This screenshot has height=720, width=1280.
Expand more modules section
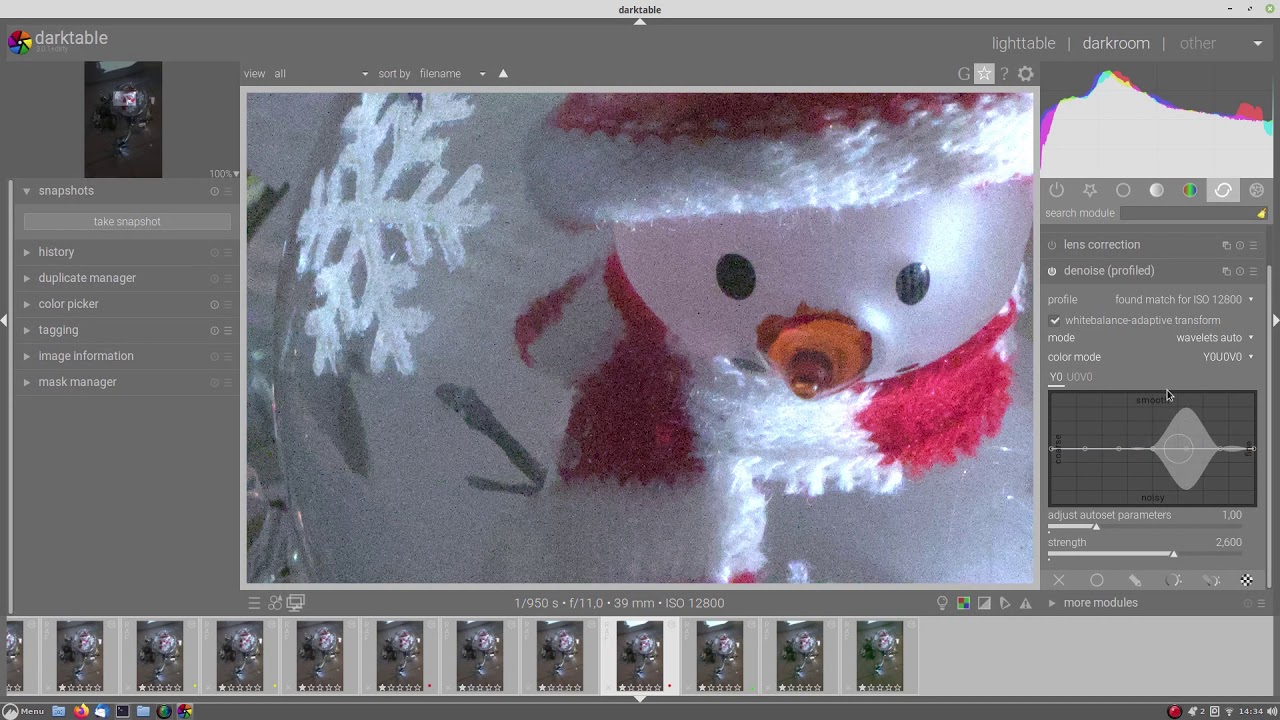pos(1100,603)
